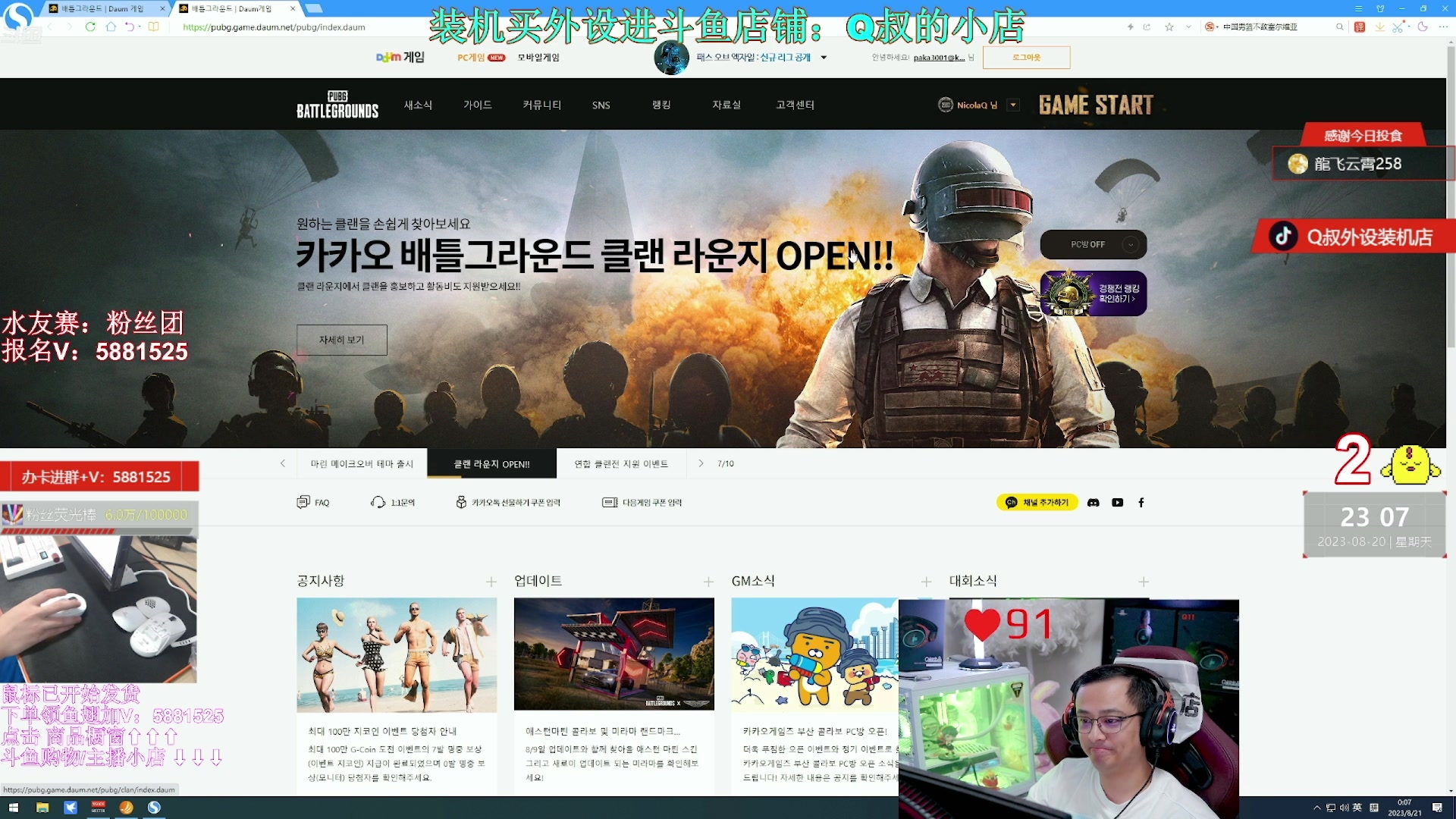
Task: Expand 대회소식 section with plus icon
Action: (1144, 582)
